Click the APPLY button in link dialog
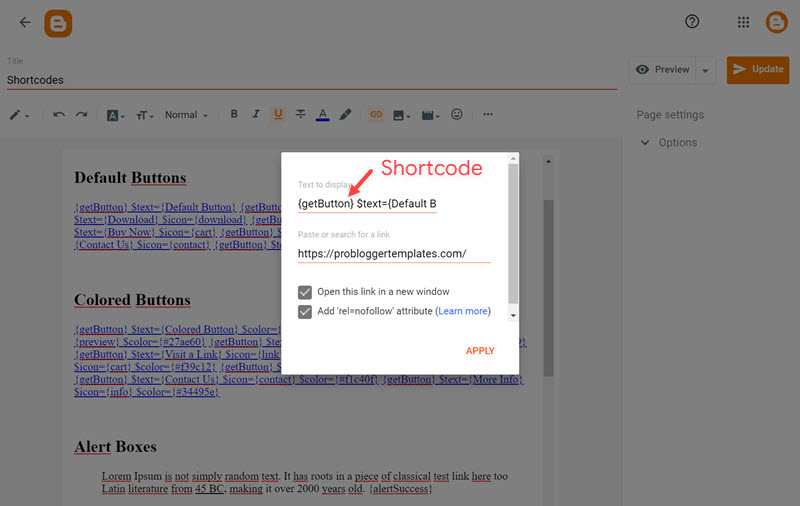800x506 pixels. point(480,351)
